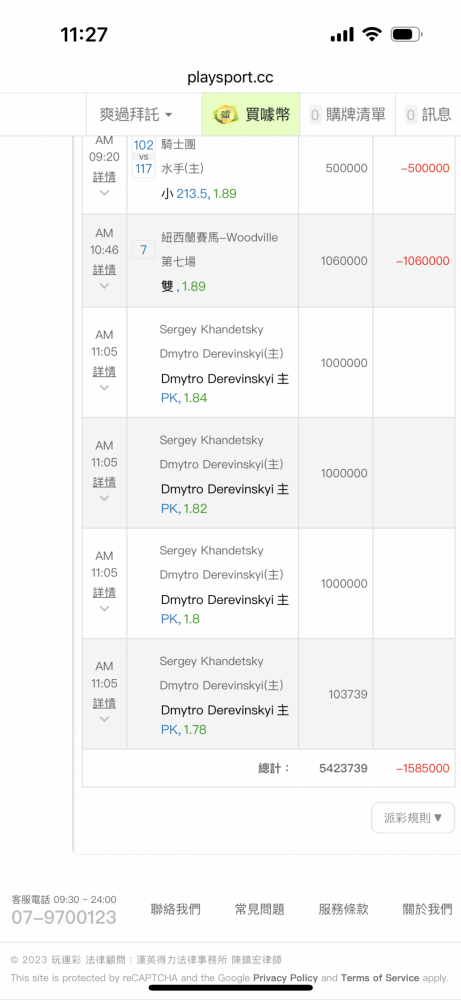Open Google Privacy Policy link
This screenshot has height=1000, width=461.
pyautogui.click(x=285, y=978)
